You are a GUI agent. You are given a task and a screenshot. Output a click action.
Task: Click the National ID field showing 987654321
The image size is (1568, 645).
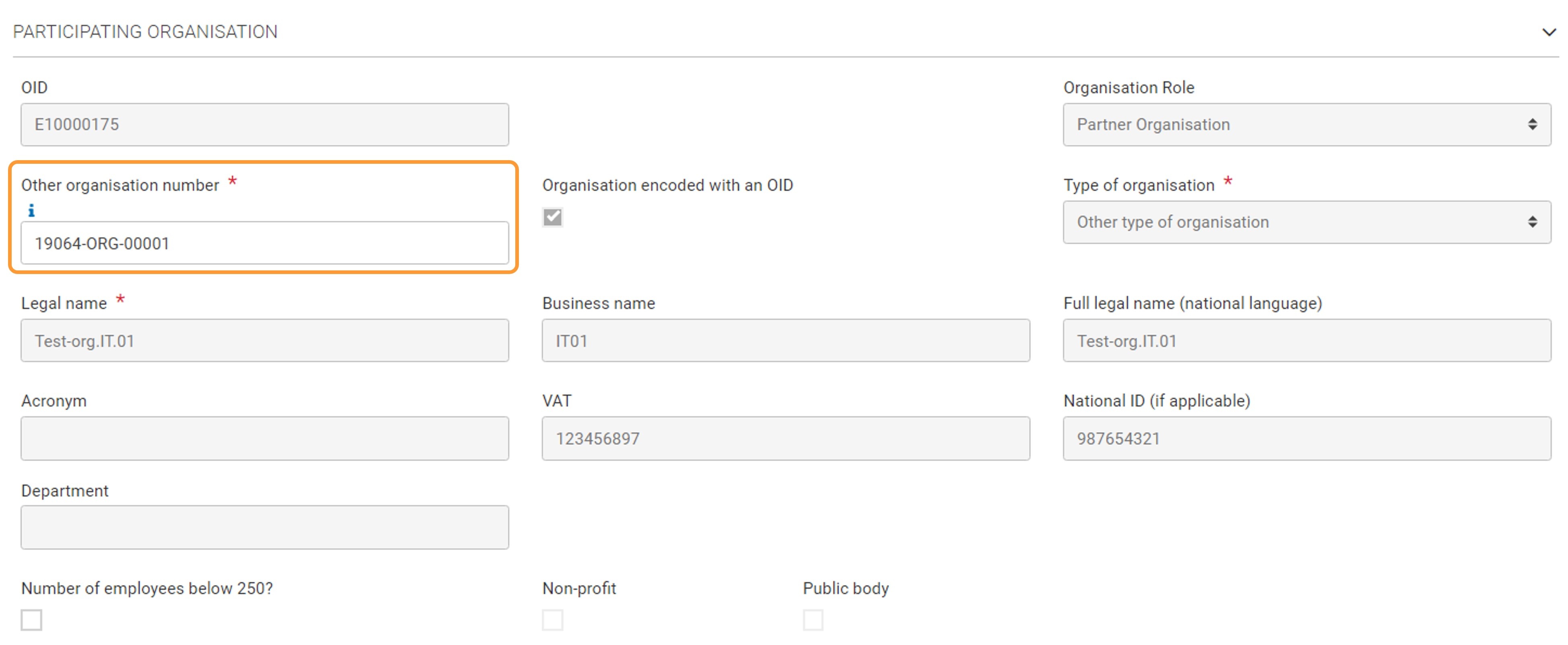click(1306, 439)
